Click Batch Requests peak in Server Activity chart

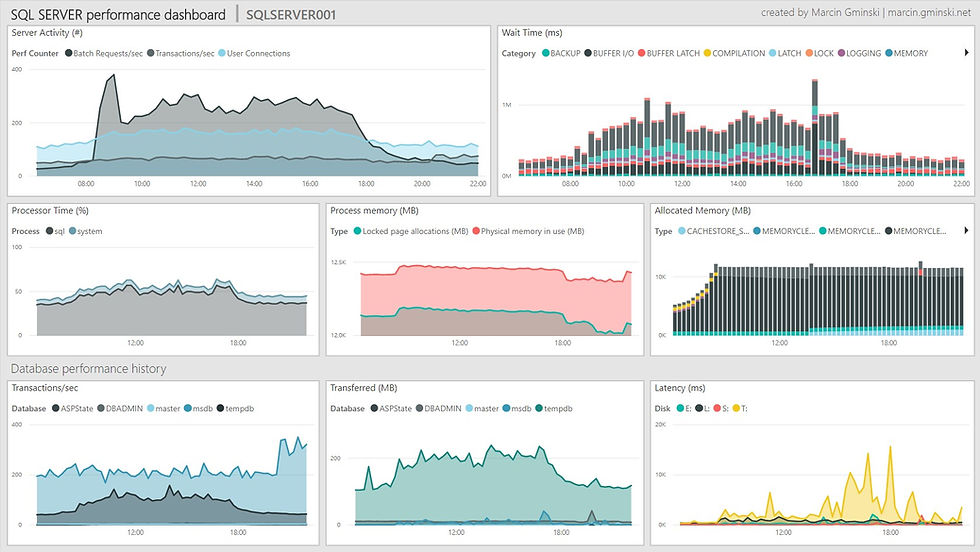pyautogui.click(x=113, y=76)
